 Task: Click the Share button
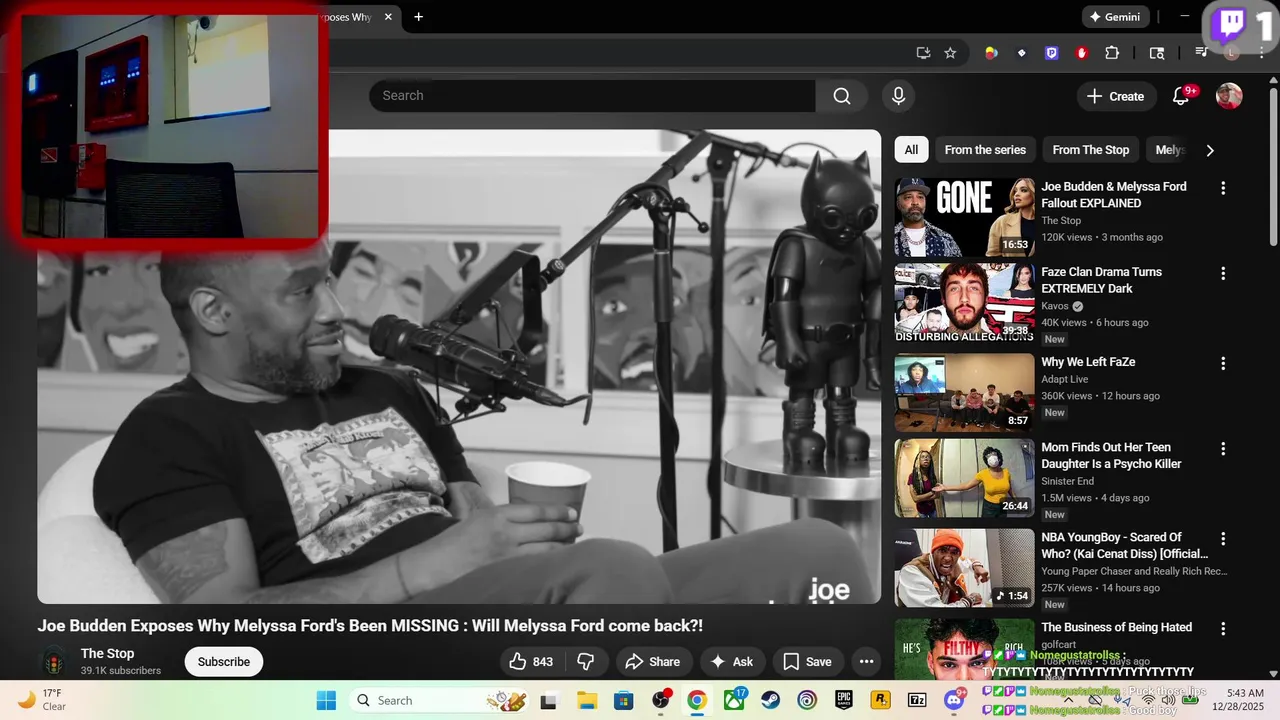[653, 662]
